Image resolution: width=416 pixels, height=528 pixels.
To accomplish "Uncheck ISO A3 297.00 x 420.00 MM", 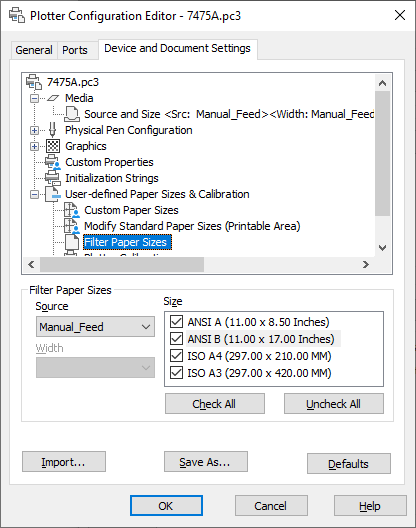I will (177, 373).
